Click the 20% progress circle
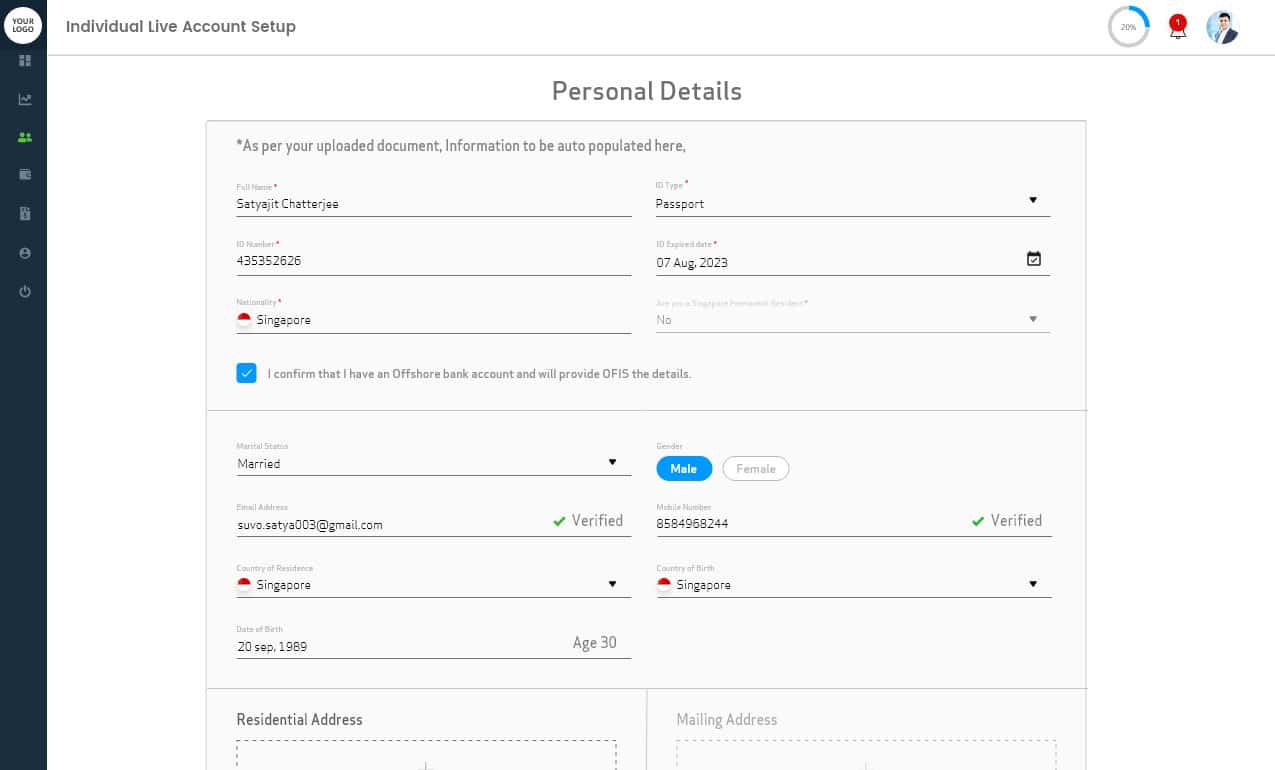The height and width of the screenshot is (770, 1275). click(1128, 27)
